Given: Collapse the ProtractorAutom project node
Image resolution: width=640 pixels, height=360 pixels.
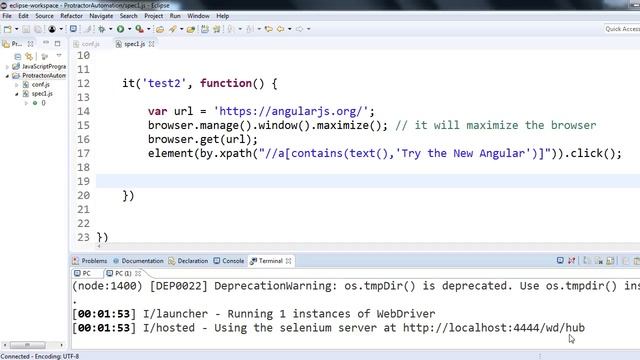Looking at the screenshot, I should pos(7,76).
